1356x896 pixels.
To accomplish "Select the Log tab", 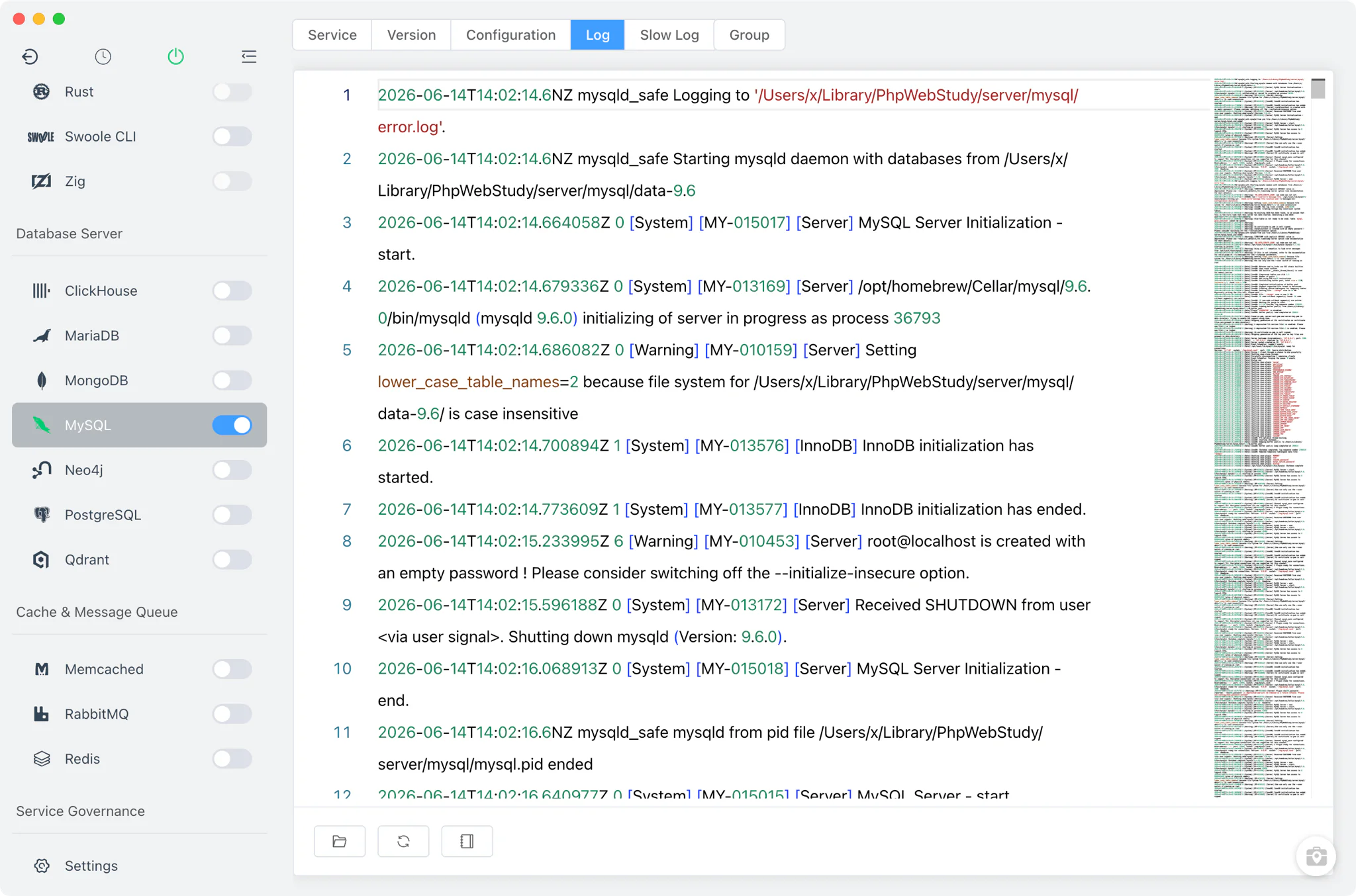I will coord(597,35).
